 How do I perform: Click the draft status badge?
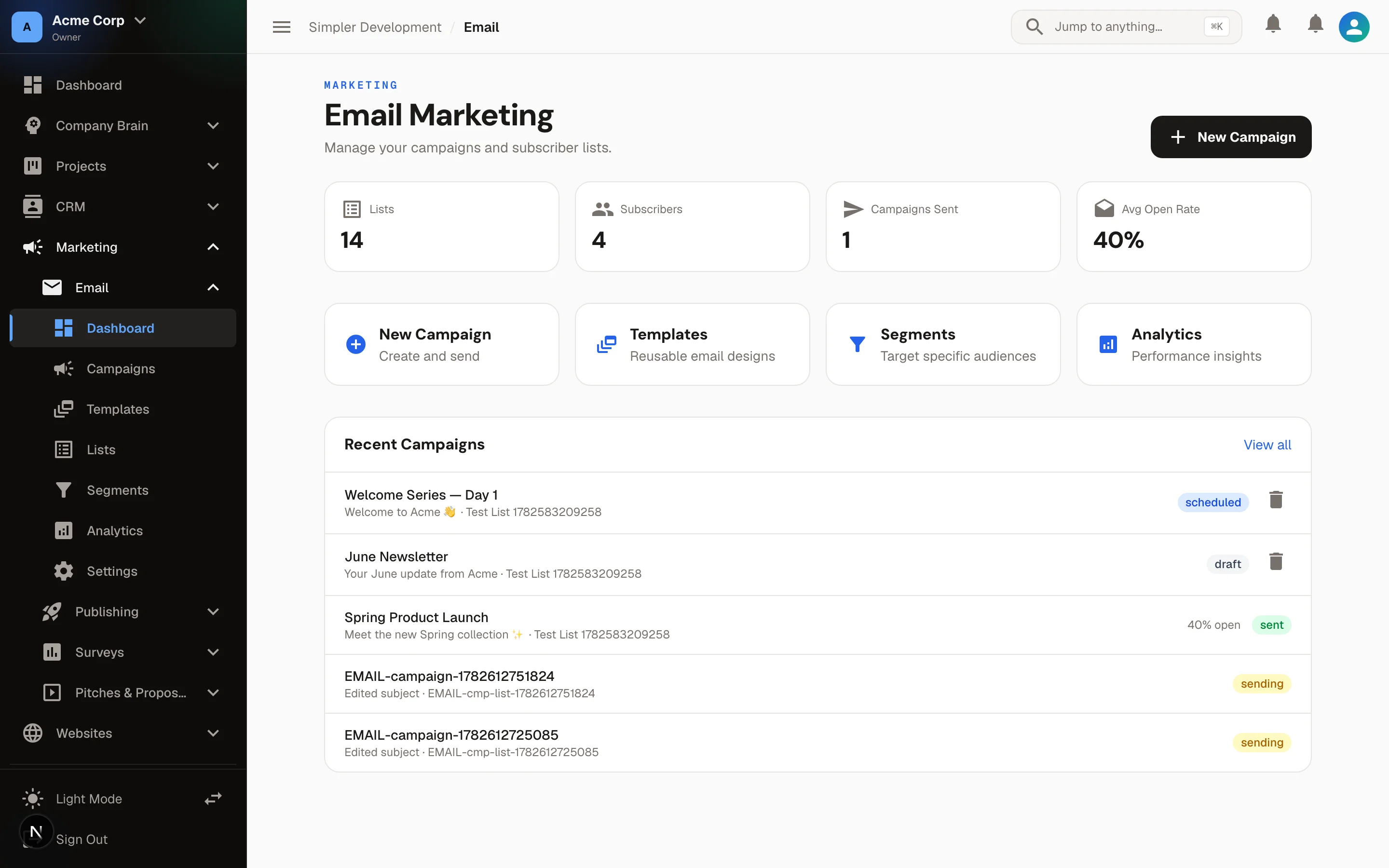[1227, 564]
